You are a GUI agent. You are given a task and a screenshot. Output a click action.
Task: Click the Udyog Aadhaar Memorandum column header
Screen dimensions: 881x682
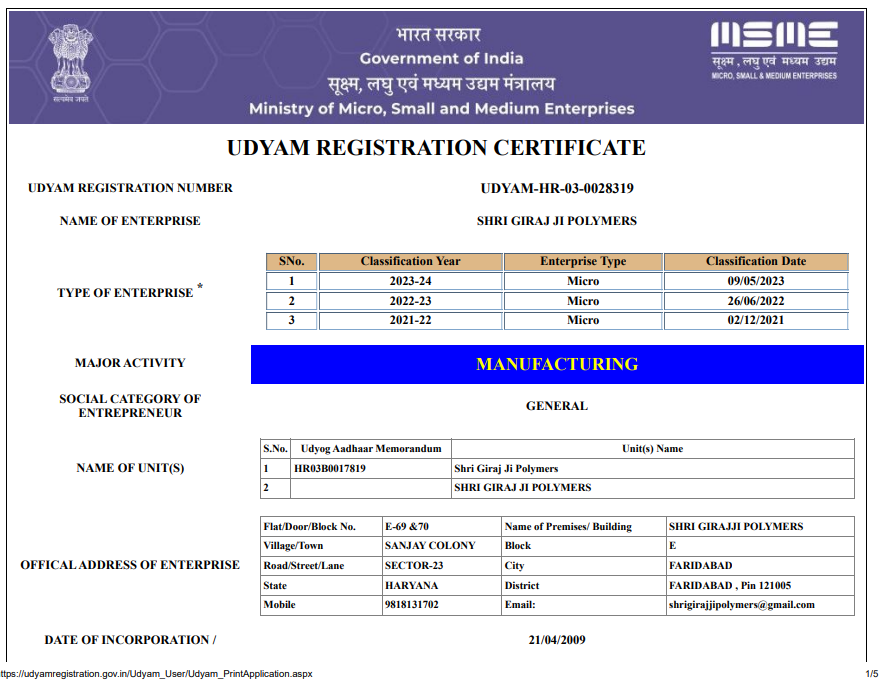371,449
